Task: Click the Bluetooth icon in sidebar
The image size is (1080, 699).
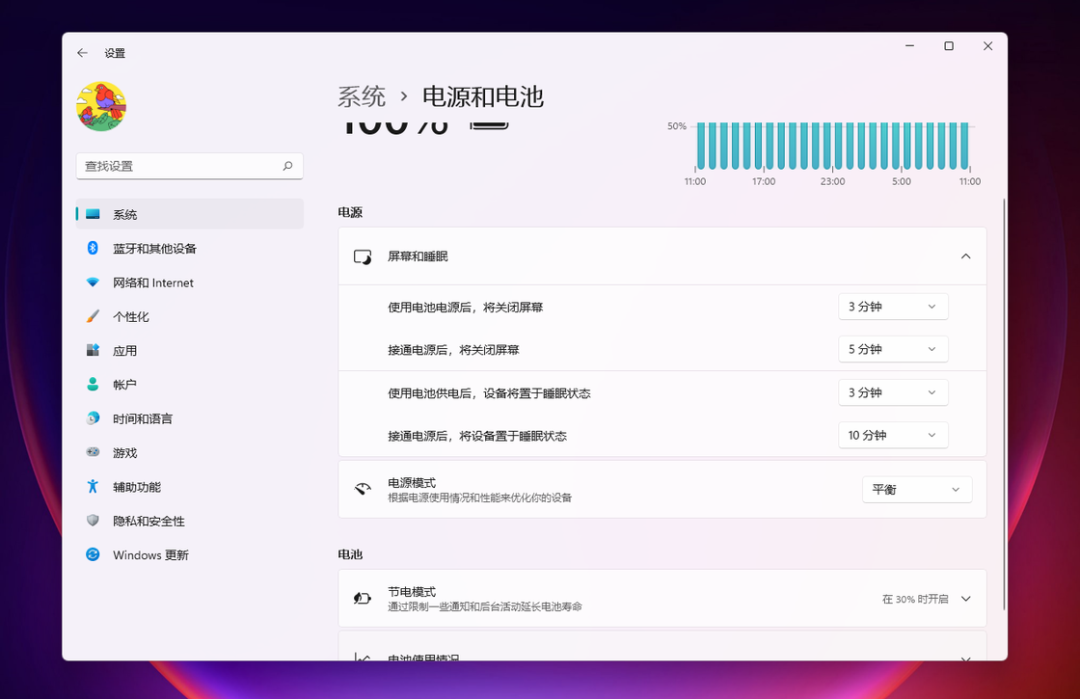Action: [x=93, y=248]
